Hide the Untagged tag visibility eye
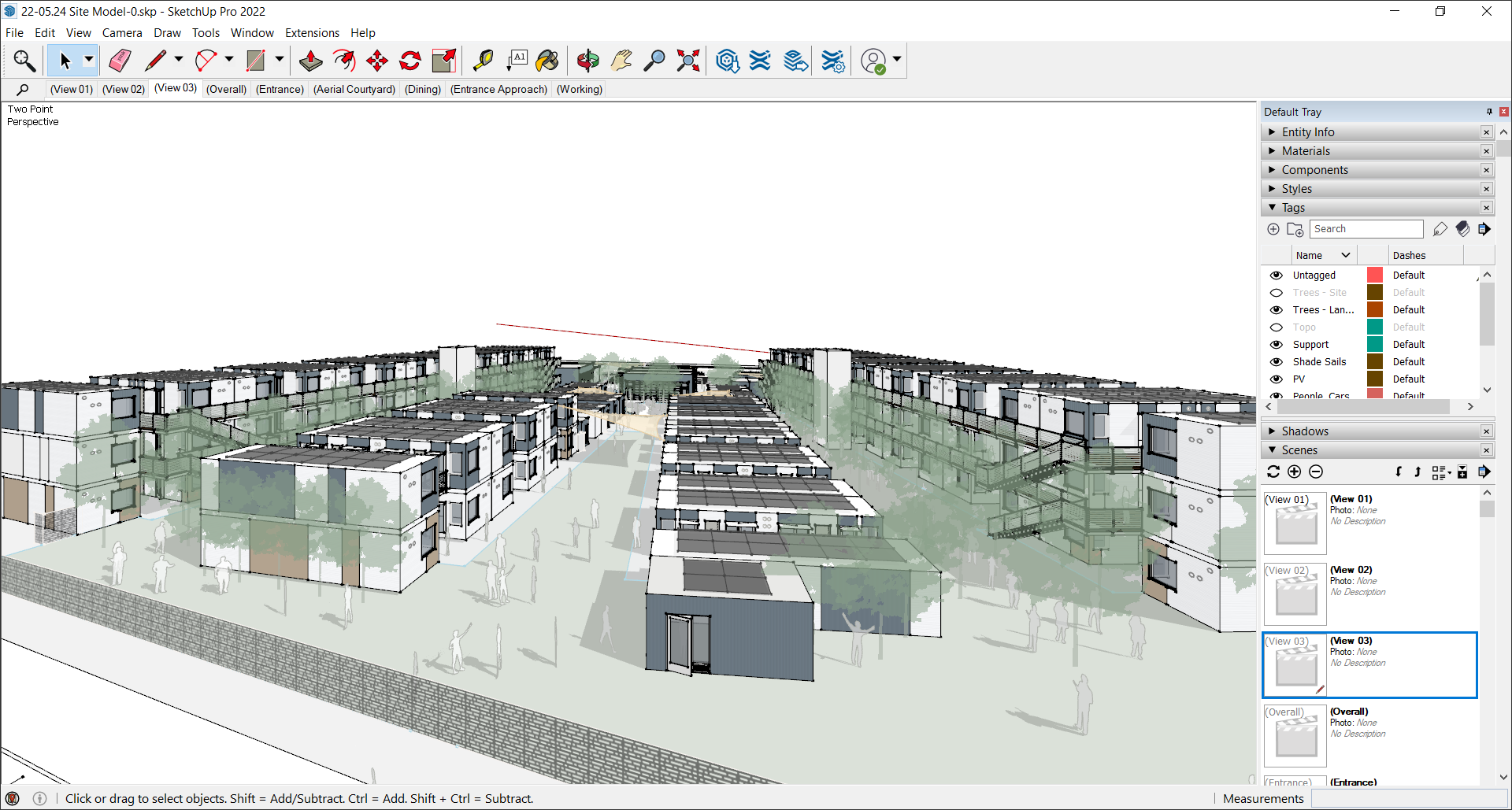 pyautogui.click(x=1277, y=276)
